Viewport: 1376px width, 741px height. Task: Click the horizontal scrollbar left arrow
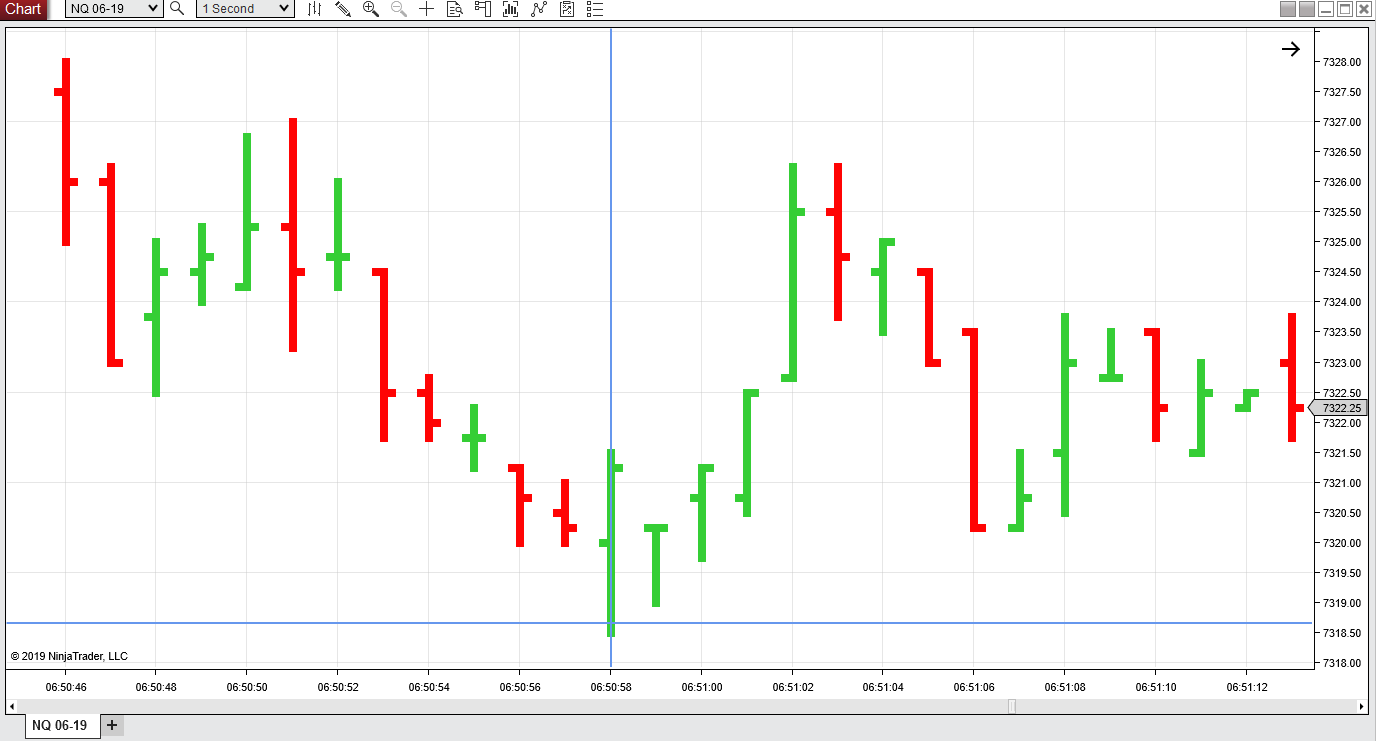11,706
